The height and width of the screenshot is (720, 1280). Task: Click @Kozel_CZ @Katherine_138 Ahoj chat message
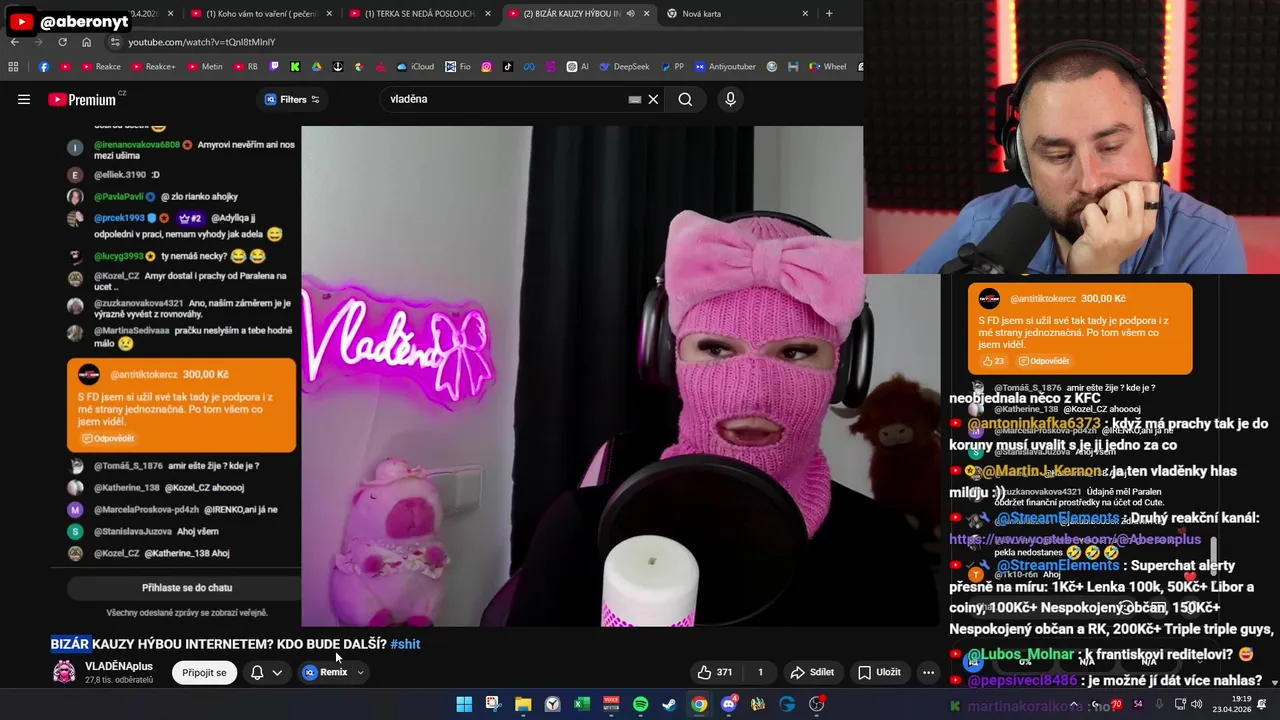pyautogui.click(x=161, y=553)
